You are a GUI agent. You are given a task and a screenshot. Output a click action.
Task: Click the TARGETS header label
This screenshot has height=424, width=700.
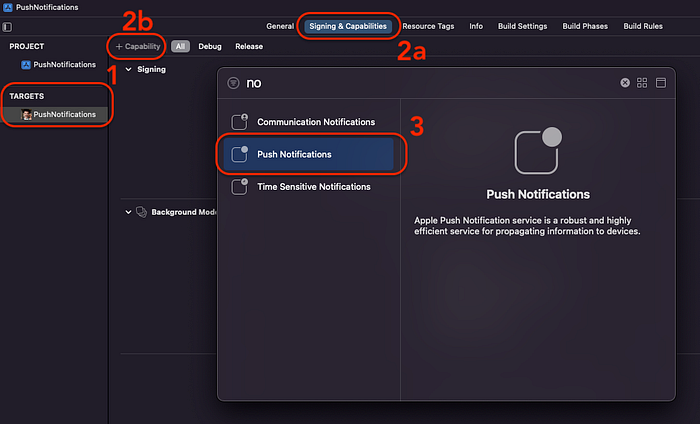(27, 96)
